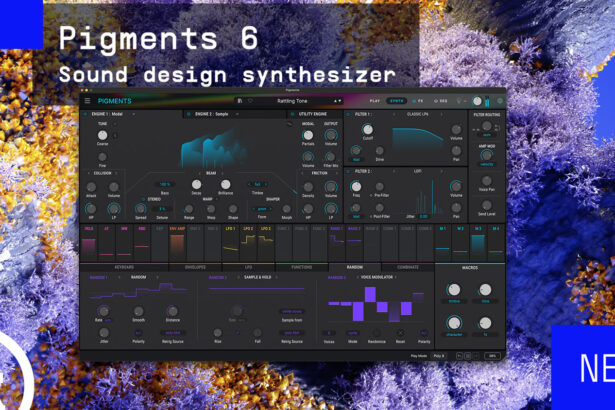Open the Pigments hamburger menu
This screenshot has height=410, width=615.
(x=87, y=101)
